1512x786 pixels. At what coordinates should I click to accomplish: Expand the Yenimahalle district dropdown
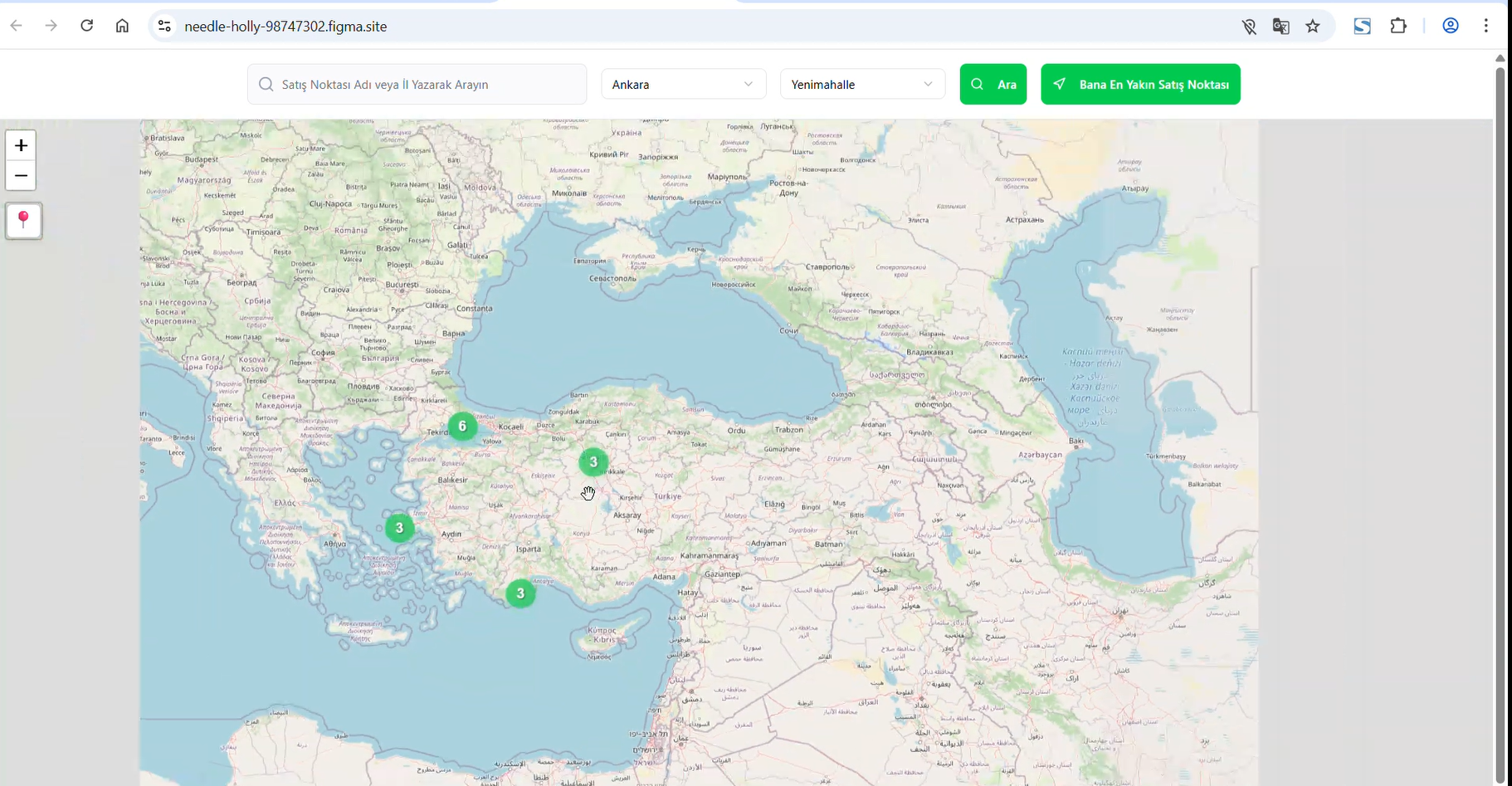(x=863, y=84)
